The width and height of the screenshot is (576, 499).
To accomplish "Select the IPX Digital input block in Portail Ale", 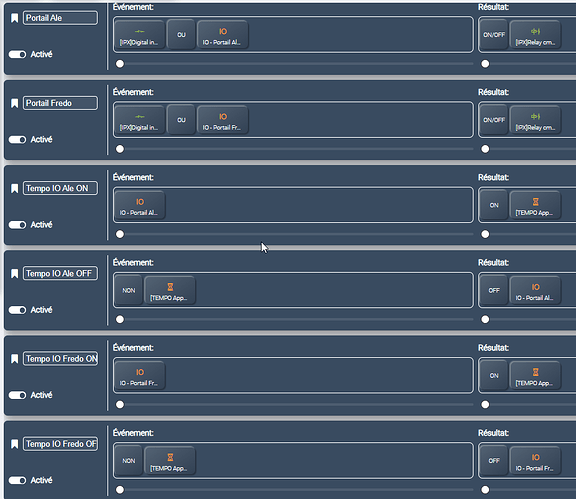I will pos(140,35).
